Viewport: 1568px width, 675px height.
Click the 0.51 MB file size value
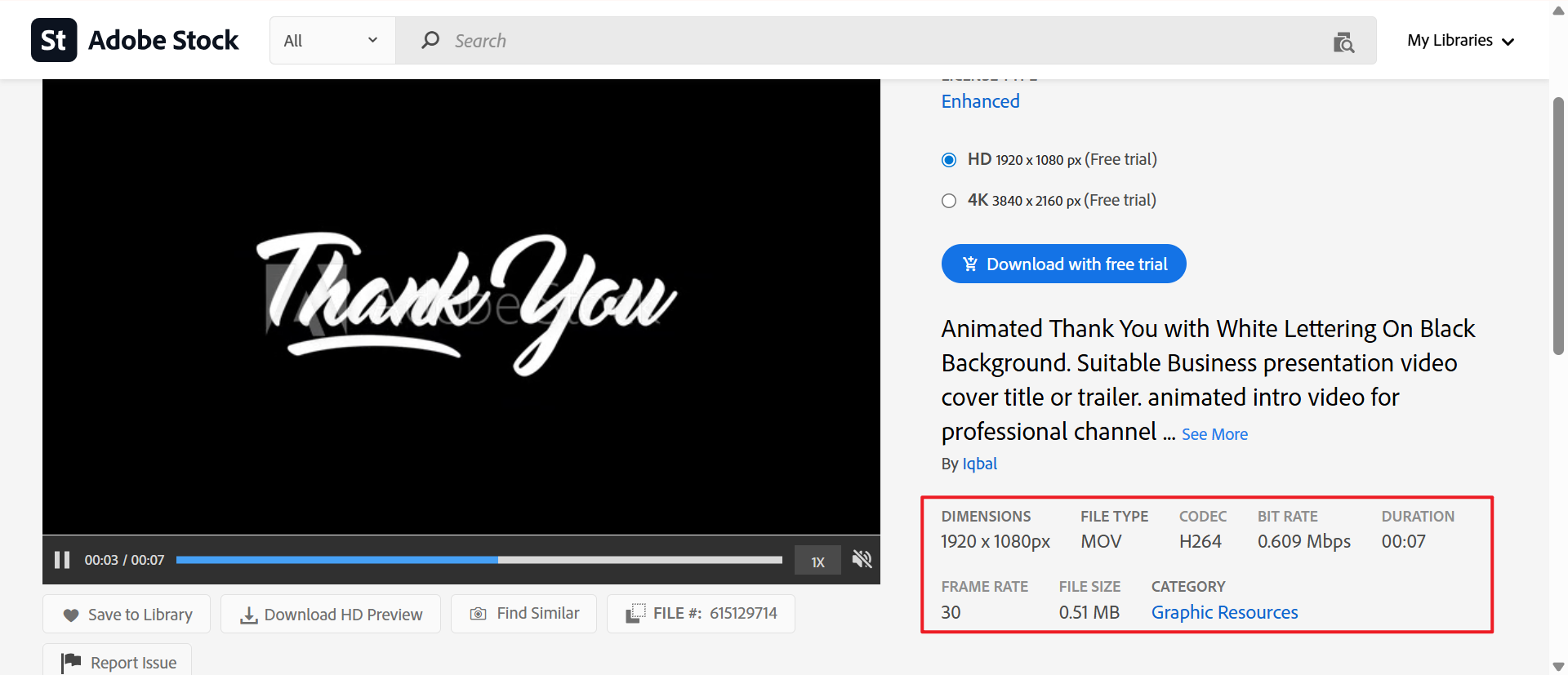(x=1089, y=612)
